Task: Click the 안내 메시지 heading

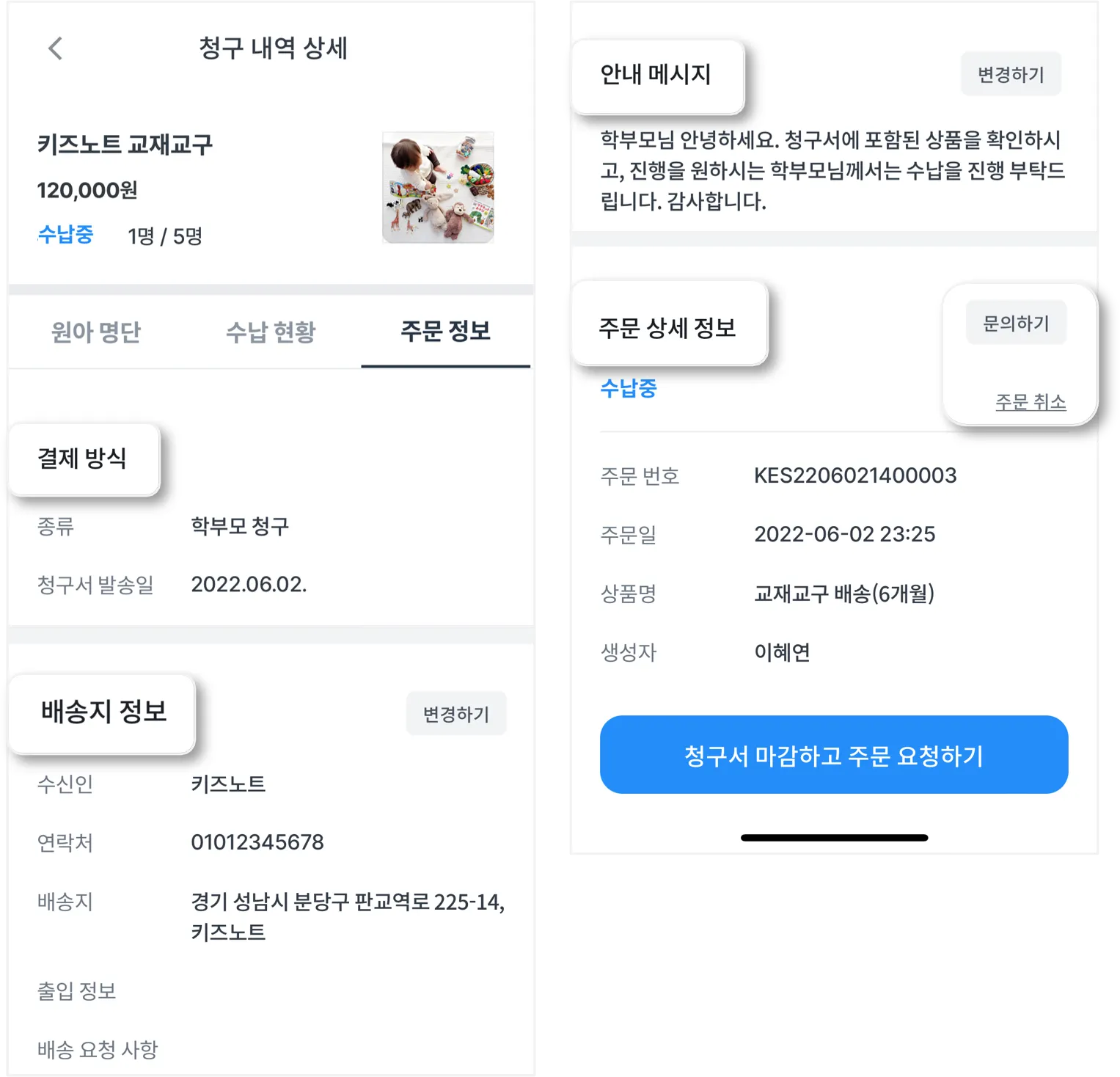Action: [657, 76]
